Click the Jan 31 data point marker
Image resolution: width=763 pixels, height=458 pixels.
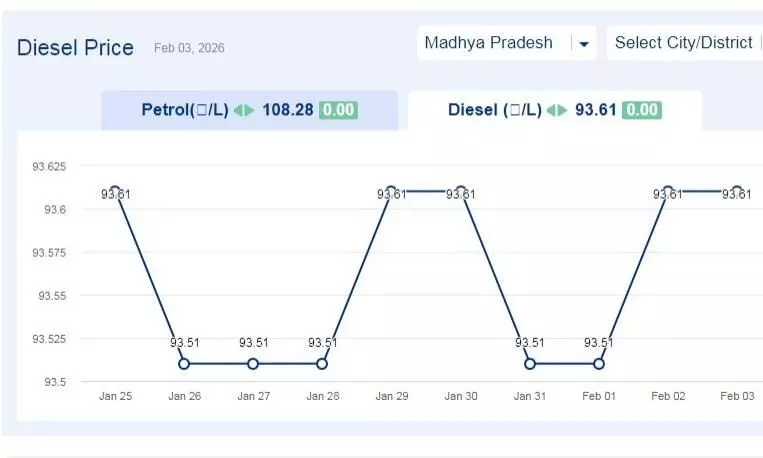tap(530, 364)
